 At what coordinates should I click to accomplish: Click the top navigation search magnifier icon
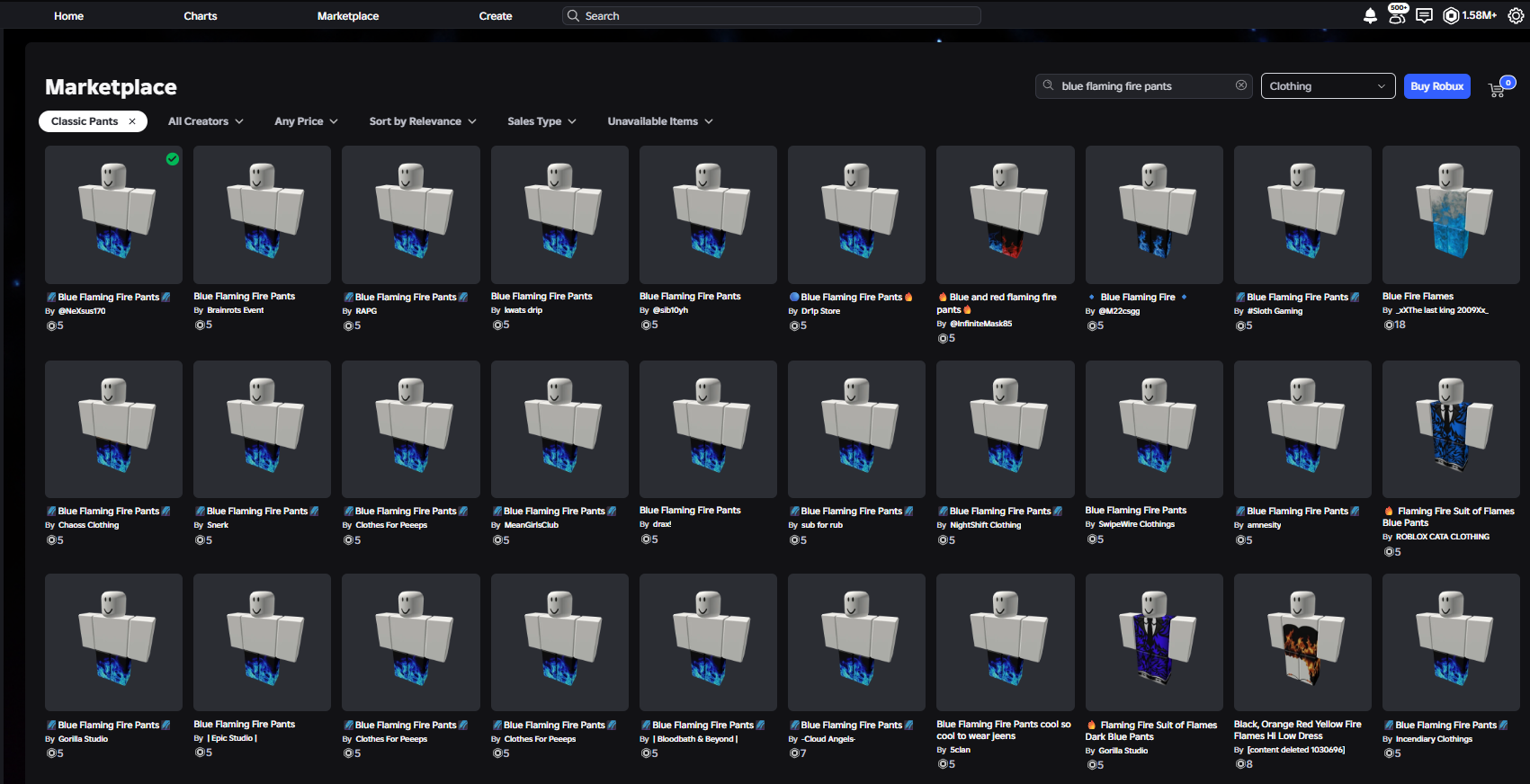point(573,15)
